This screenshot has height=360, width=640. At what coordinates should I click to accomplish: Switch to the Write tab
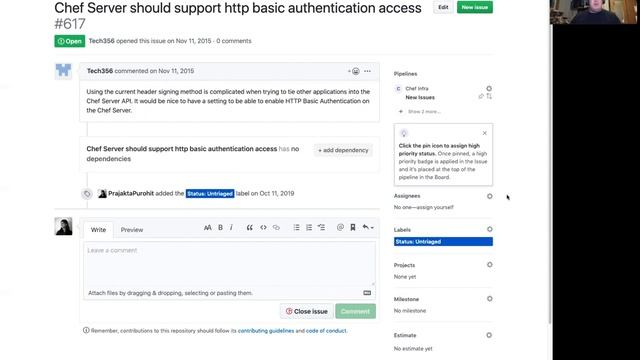(98, 230)
